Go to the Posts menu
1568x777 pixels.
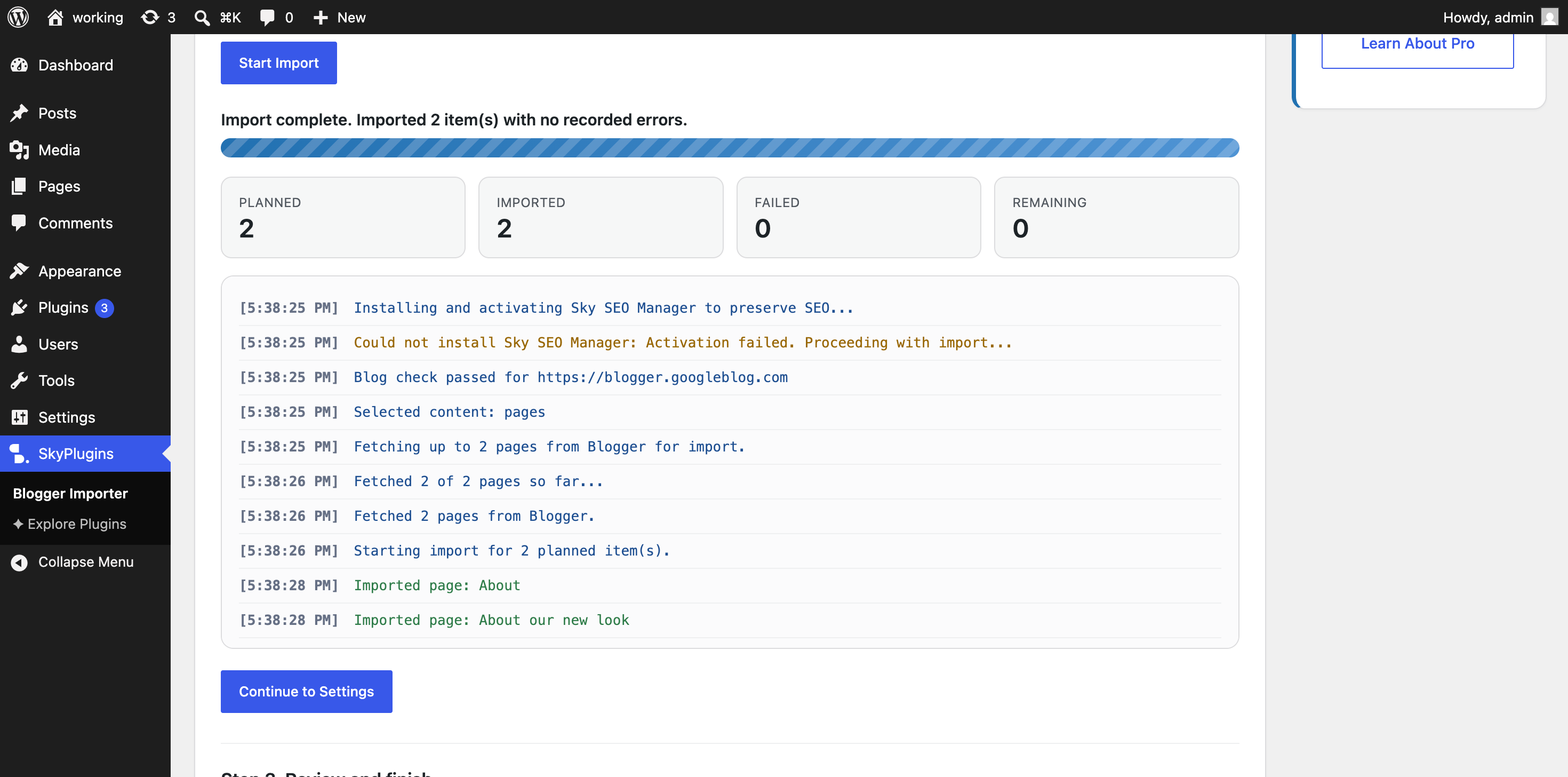pos(85,113)
